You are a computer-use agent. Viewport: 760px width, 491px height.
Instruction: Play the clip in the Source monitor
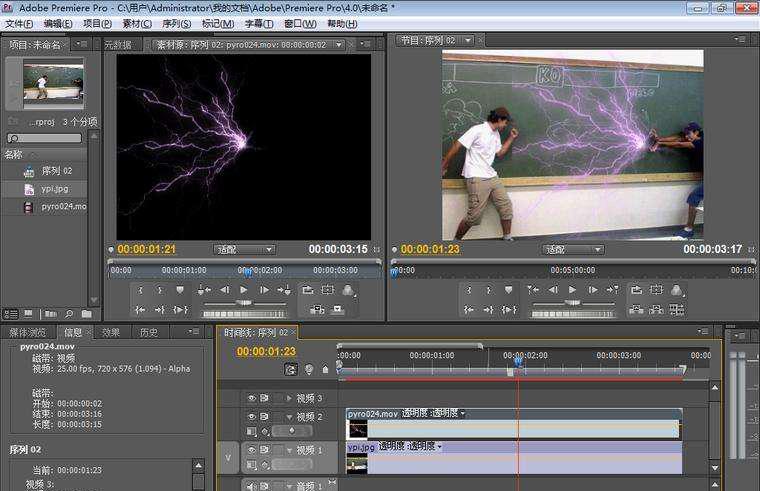[243, 290]
